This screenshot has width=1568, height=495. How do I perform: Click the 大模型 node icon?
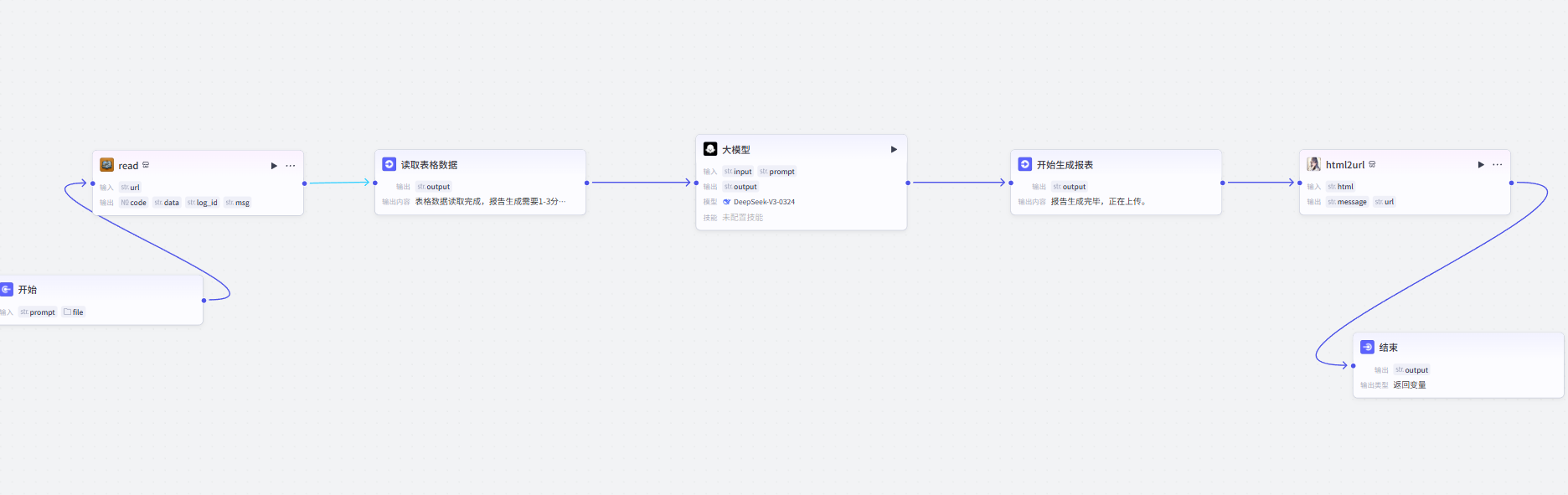point(710,149)
